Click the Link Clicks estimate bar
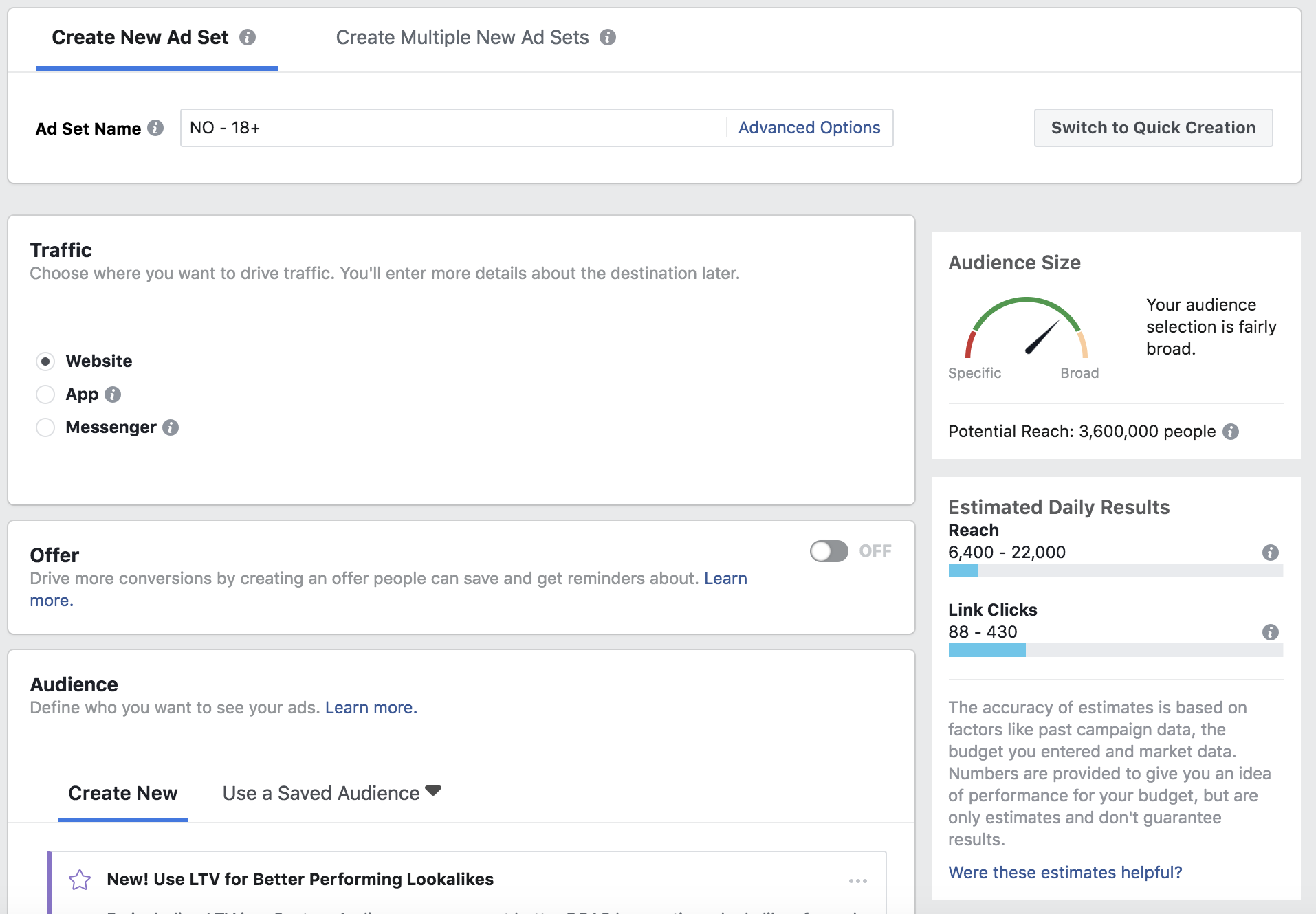Viewport: 1316px width, 914px height. tap(1116, 650)
